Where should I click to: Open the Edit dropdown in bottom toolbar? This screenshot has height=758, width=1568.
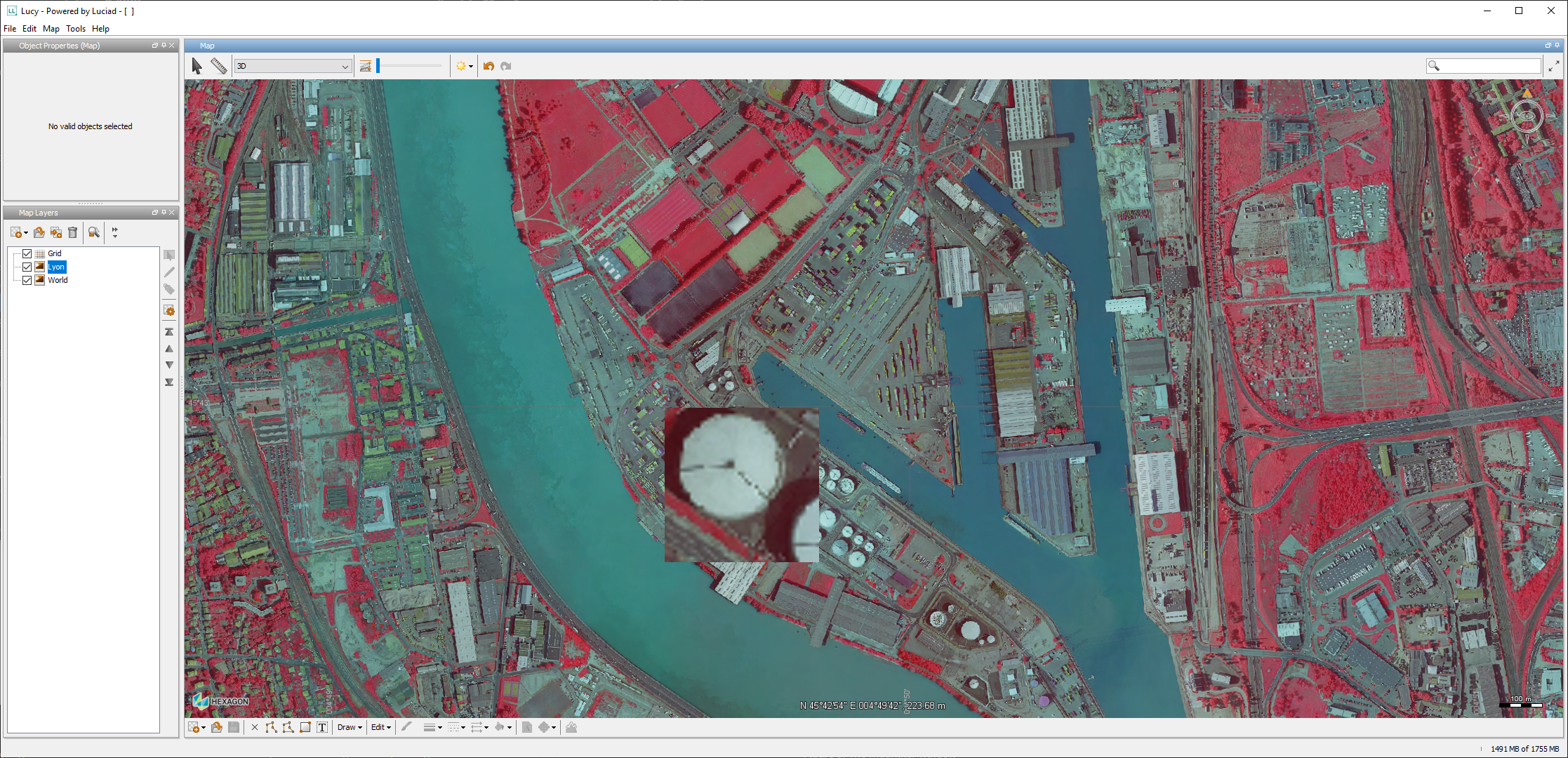(x=381, y=727)
